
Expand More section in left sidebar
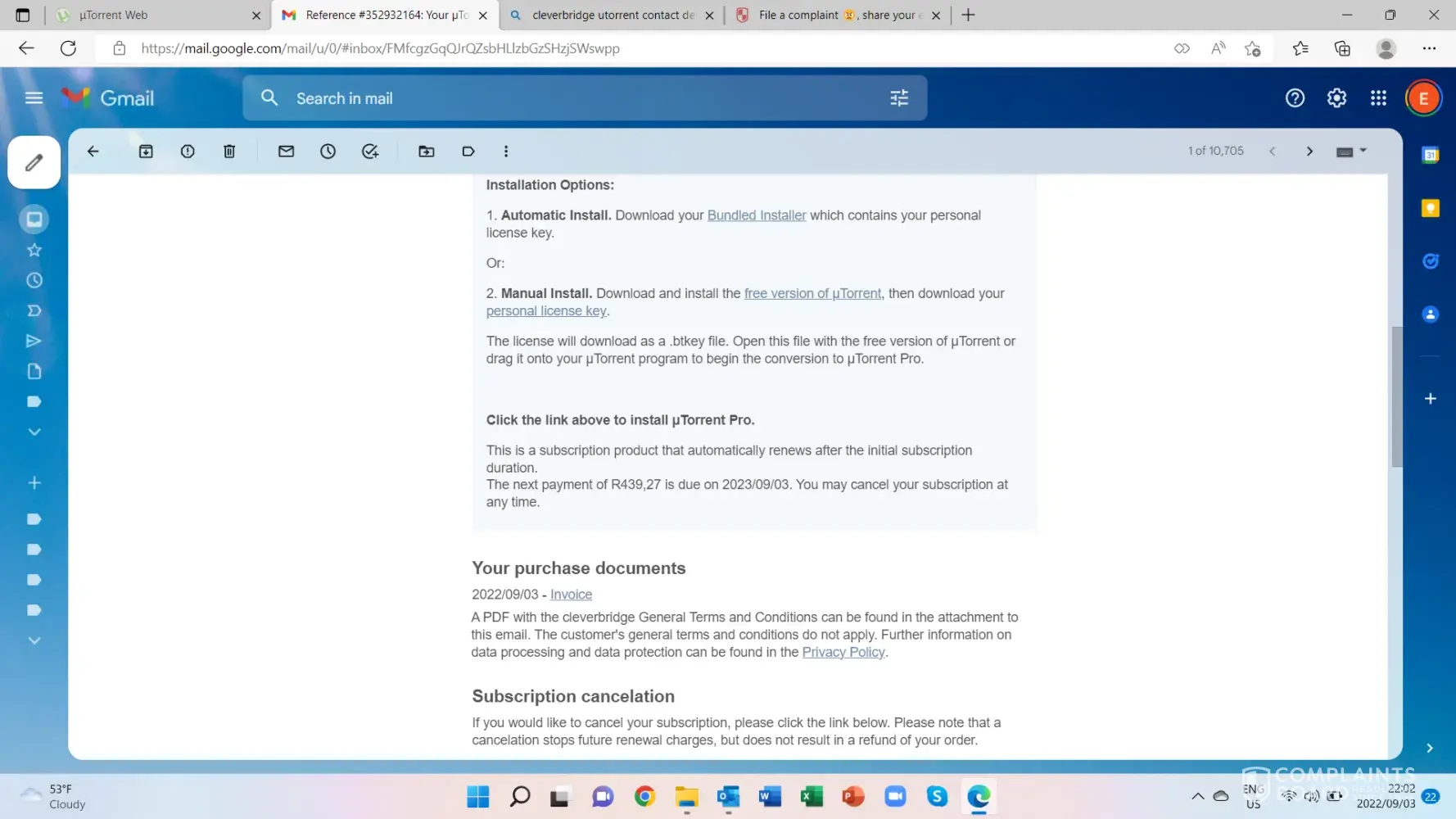tap(34, 432)
